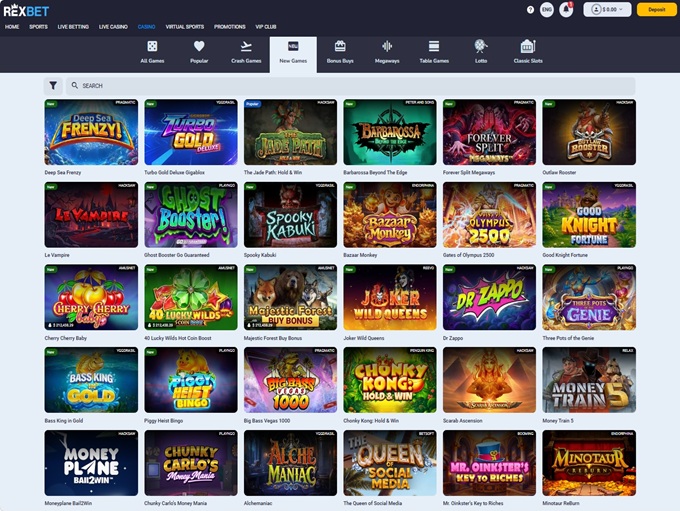680x511 pixels.
Task: Open the Turbo Gold Deluxe Gigablox thumbnail
Action: click(191, 132)
